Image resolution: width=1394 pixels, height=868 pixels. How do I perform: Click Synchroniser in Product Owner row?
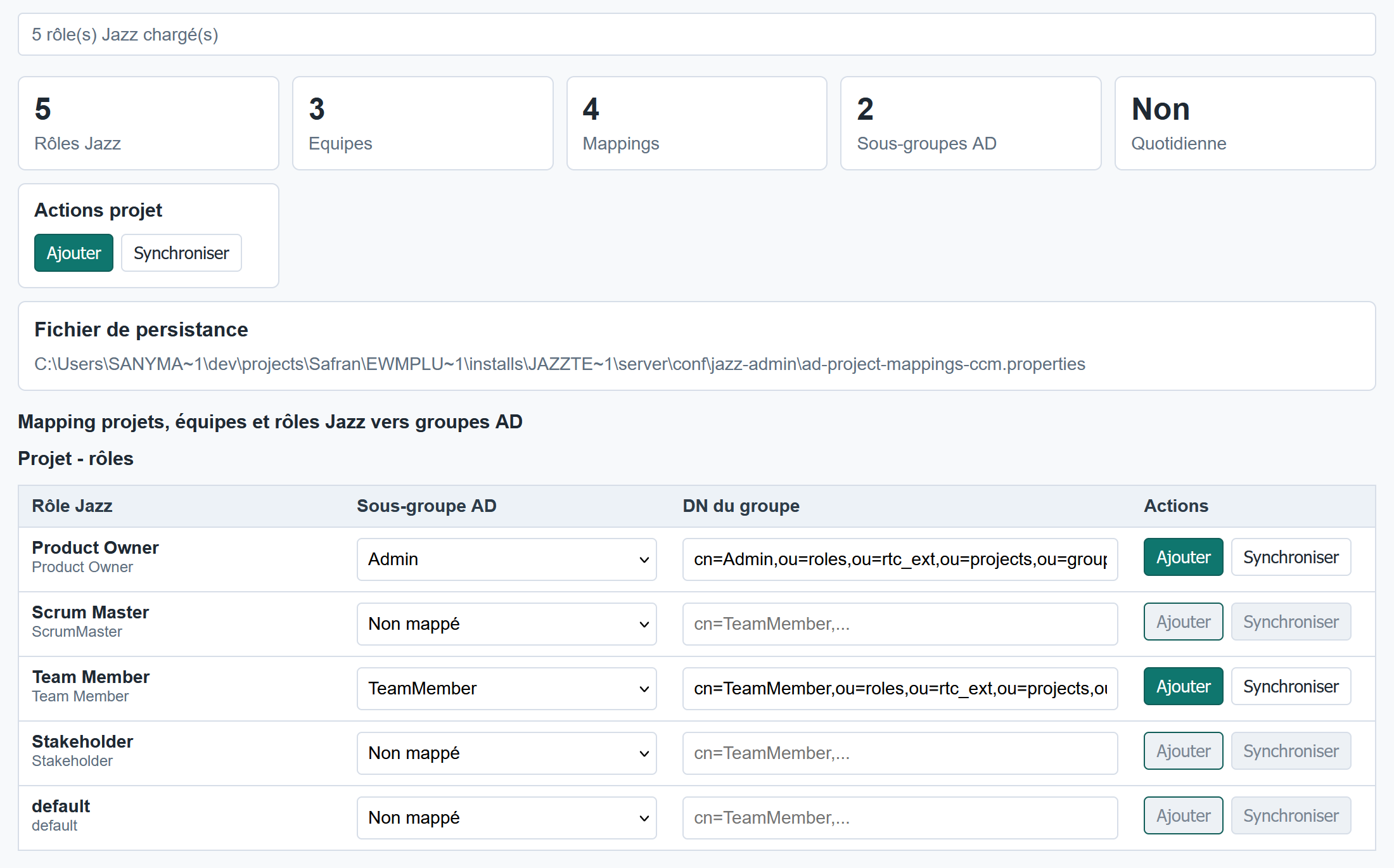point(1291,557)
